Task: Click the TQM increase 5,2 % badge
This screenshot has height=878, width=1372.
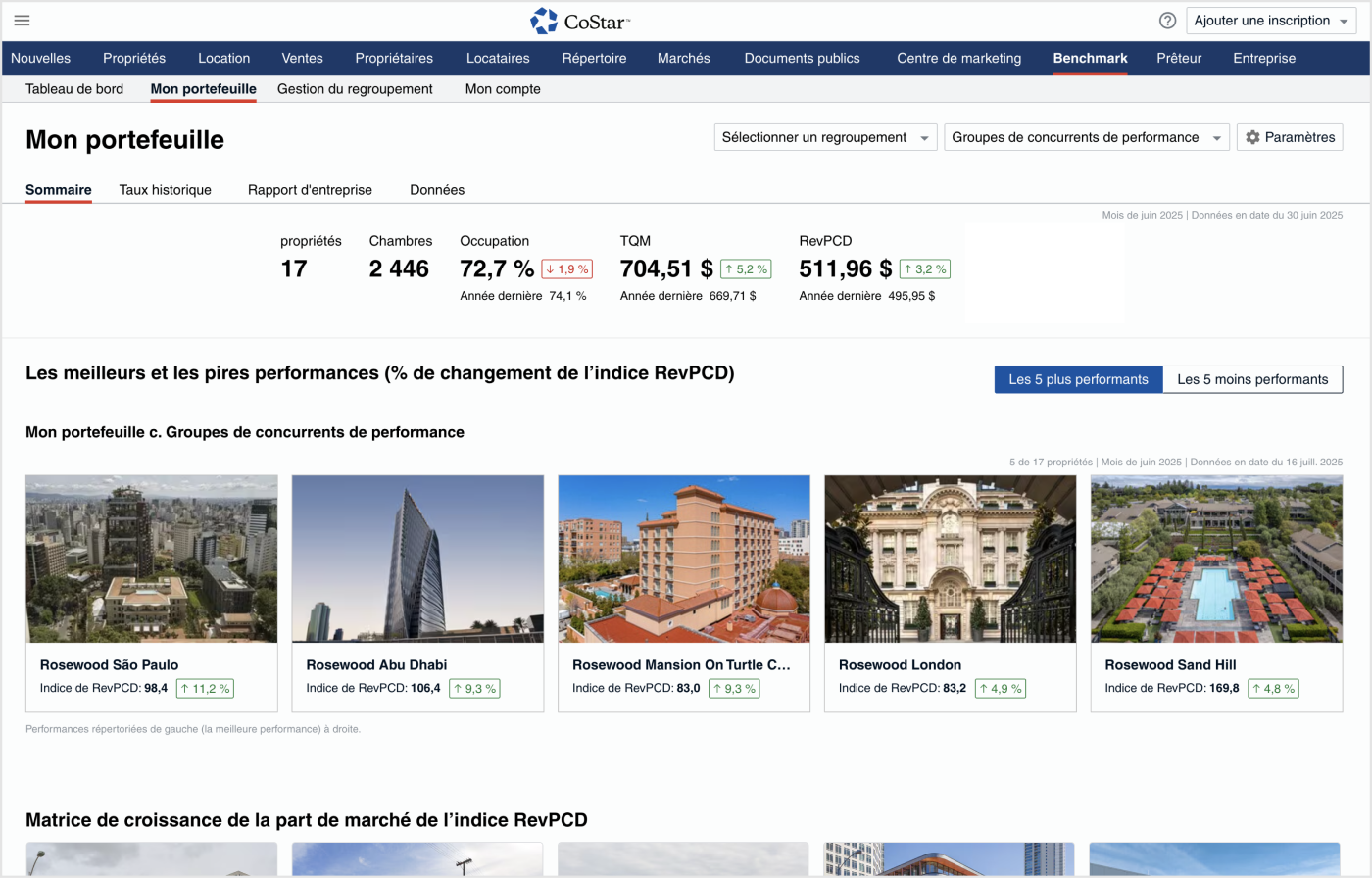Action: click(x=746, y=269)
